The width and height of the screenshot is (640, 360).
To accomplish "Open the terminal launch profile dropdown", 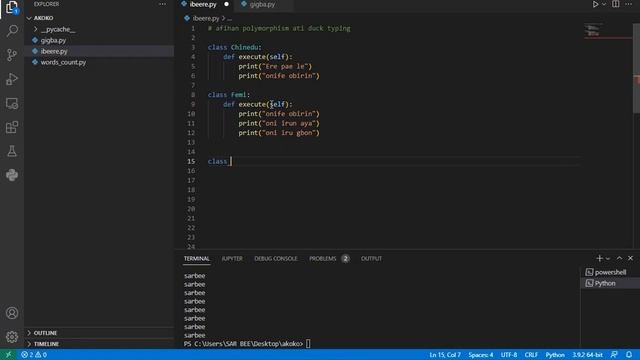I will coord(608,258).
